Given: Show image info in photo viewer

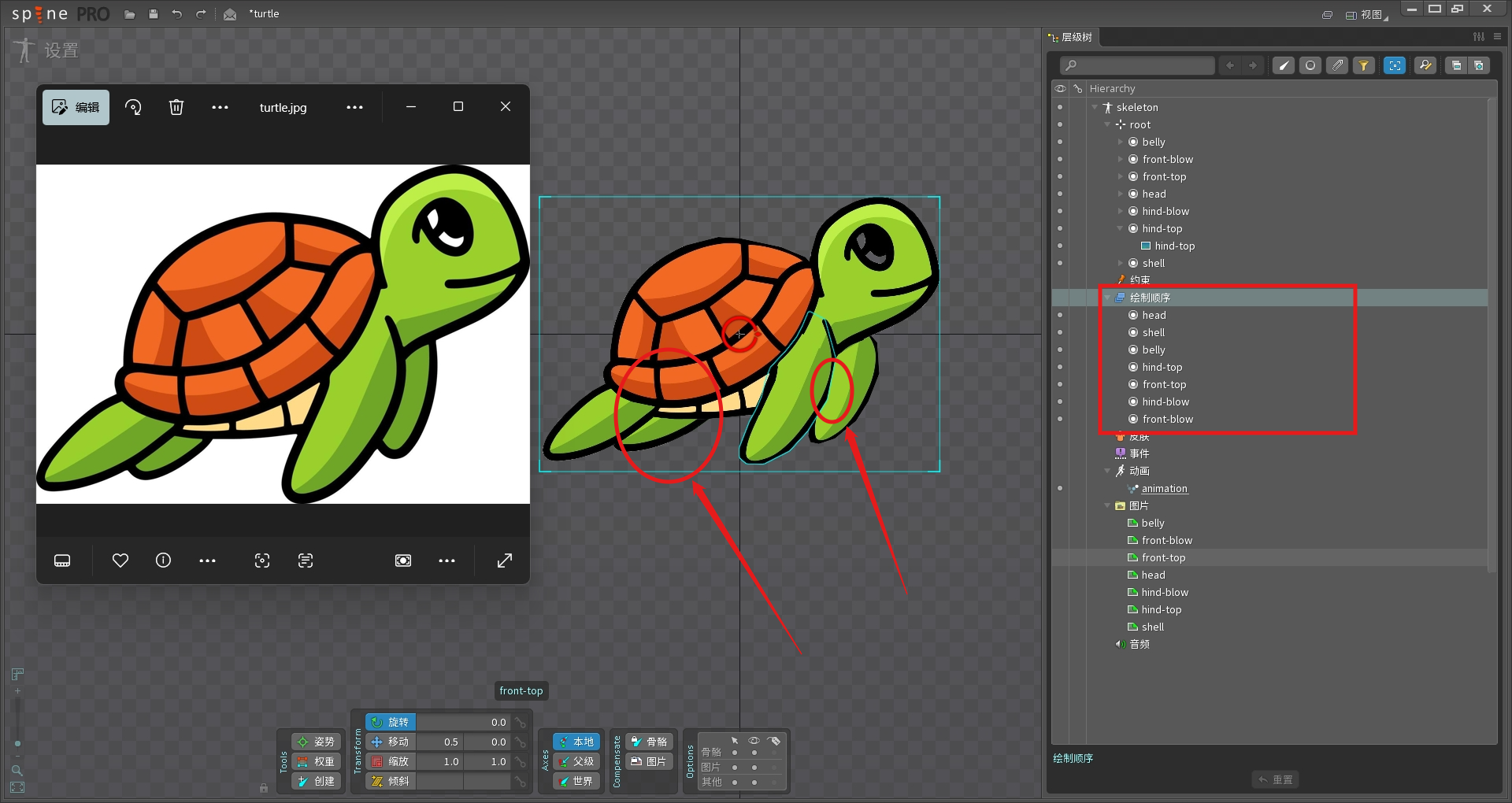Looking at the screenshot, I should 163,561.
